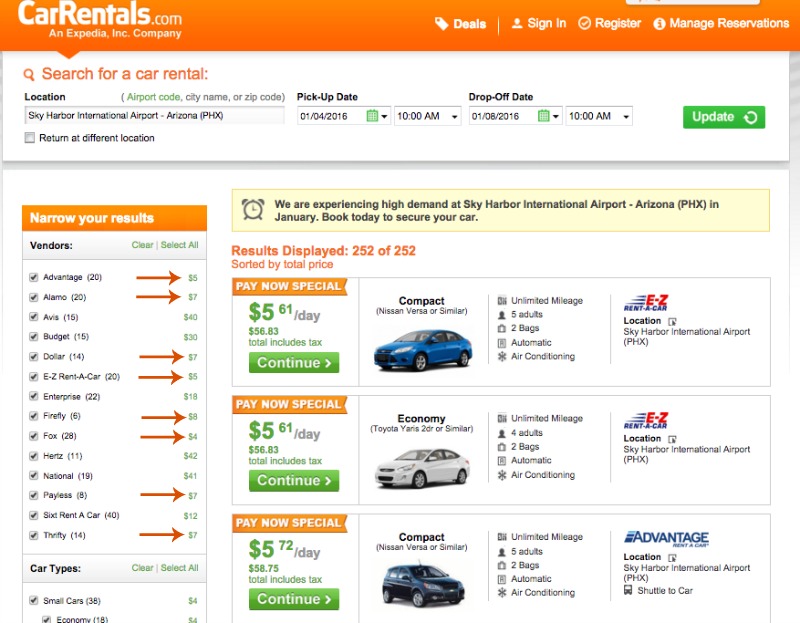Uncheck the Hertz vendor checkbox
The image size is (800, 623).
[34, 456]
